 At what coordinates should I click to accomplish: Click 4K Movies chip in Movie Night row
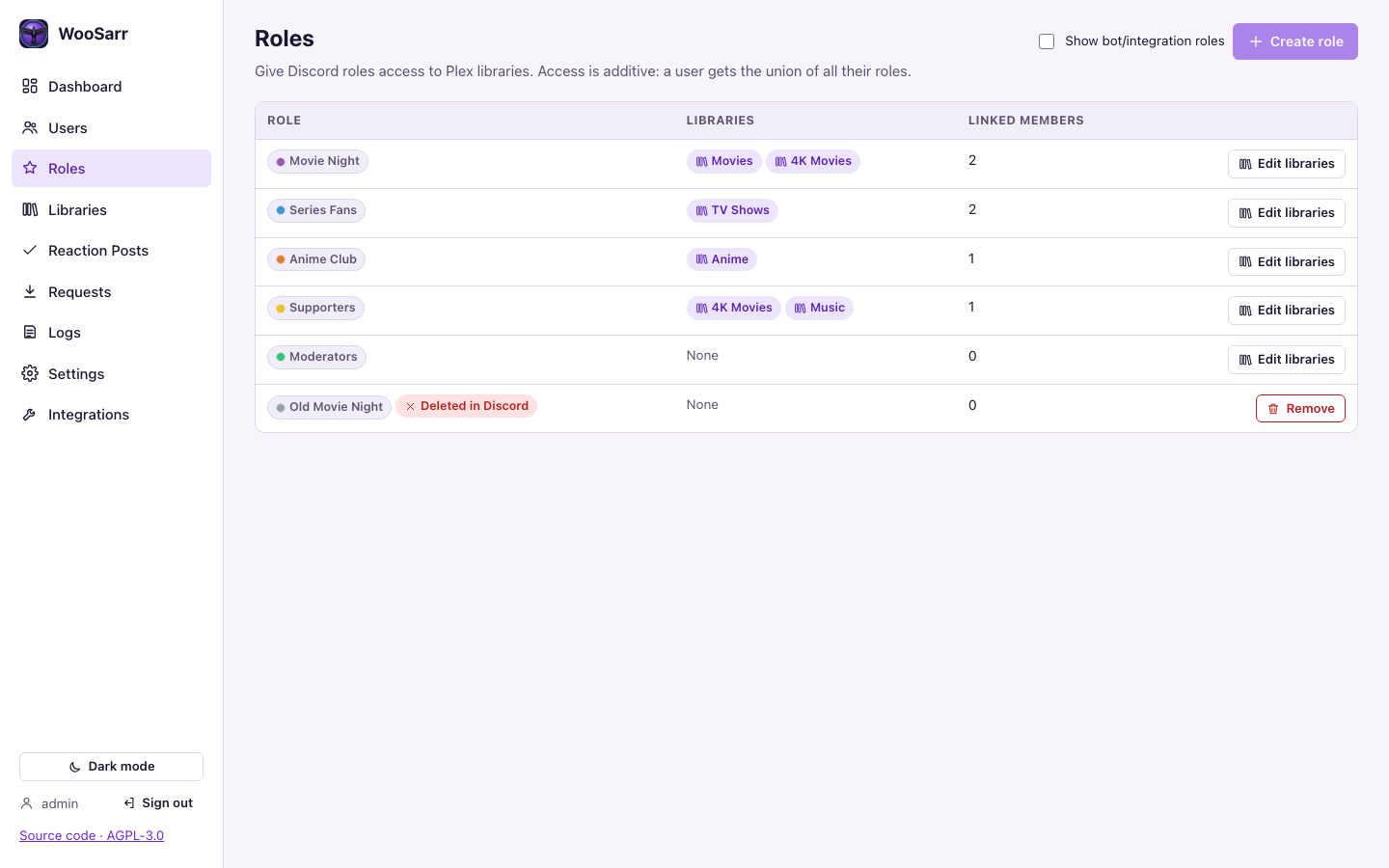click(813, 161)
